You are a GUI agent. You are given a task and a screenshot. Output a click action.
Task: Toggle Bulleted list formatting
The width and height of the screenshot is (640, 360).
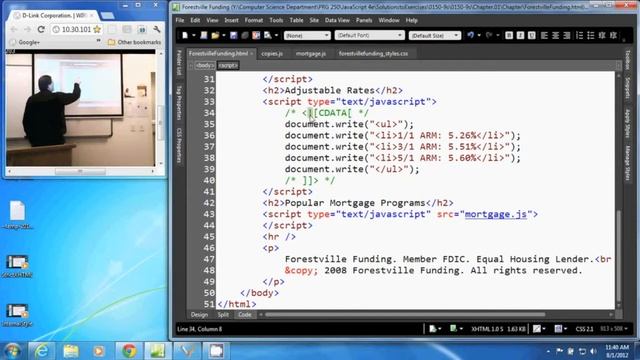[x=591, y=36]
